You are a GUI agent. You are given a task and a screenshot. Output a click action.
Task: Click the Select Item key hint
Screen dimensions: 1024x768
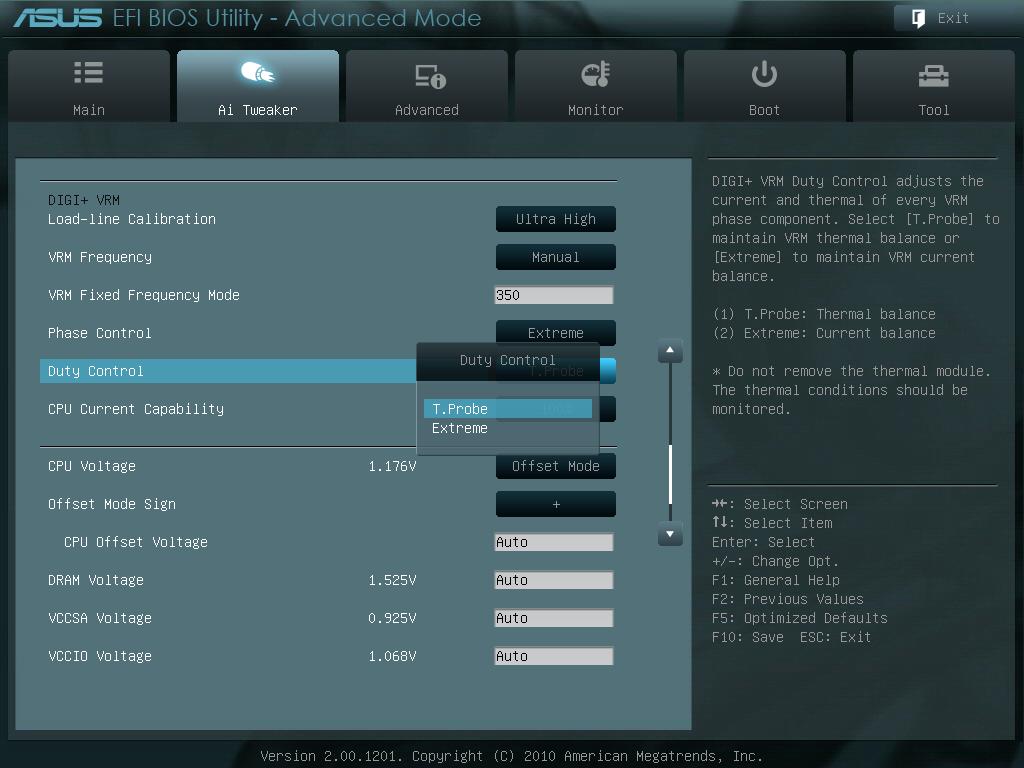click(x=772, y=523)
